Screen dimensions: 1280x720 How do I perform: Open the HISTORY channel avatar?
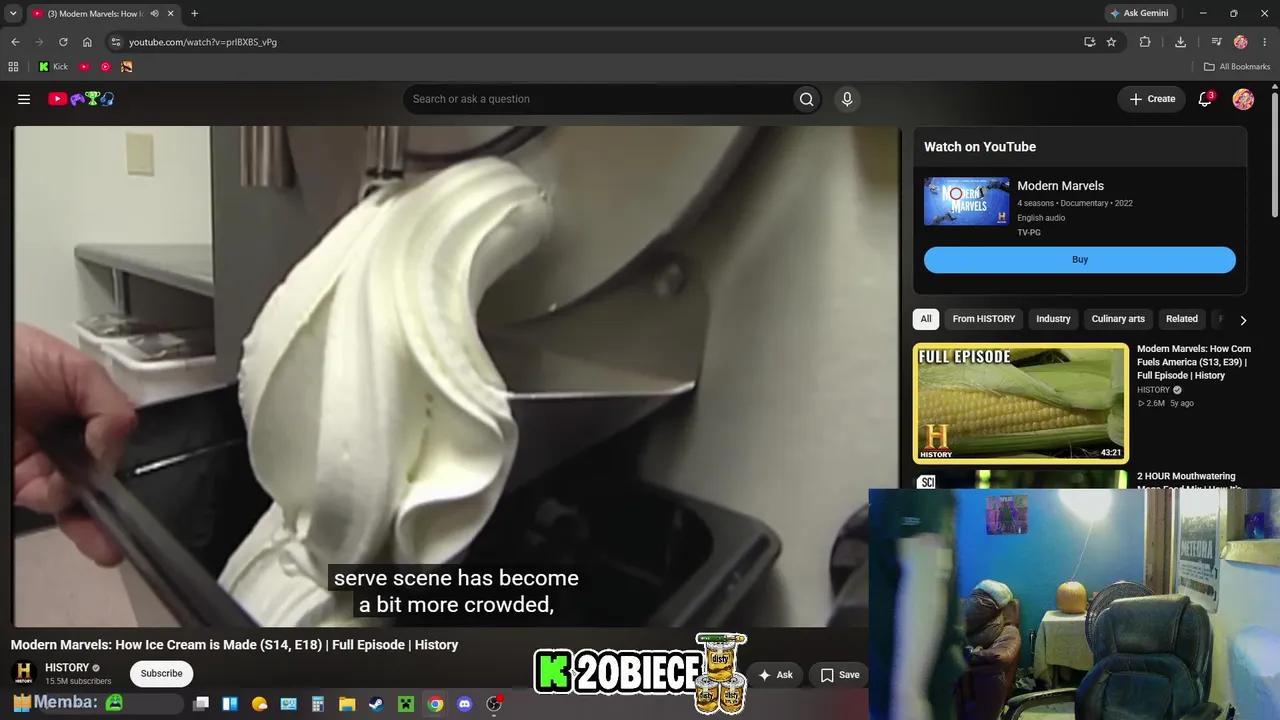(x=24, y=673)
